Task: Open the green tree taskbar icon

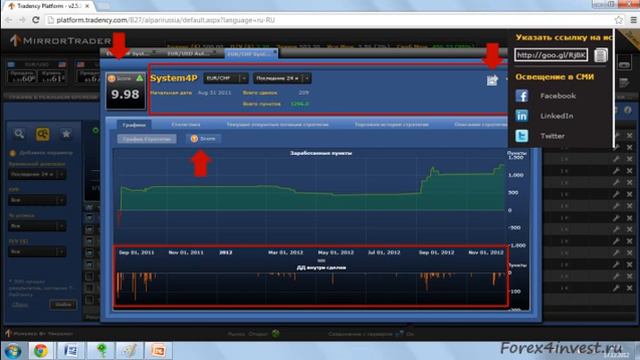Action: tap(101, 351)
